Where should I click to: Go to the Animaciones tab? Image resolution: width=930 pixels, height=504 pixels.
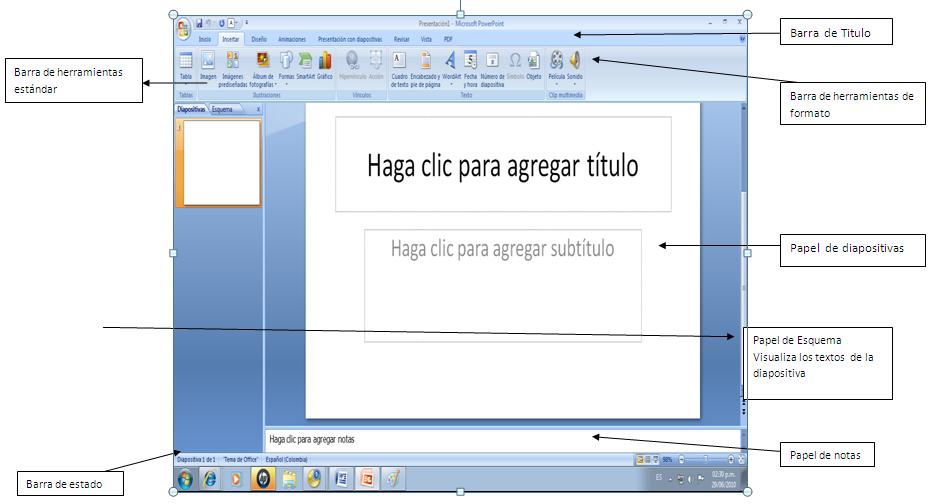pyautogui.click(x=292, y=39)
